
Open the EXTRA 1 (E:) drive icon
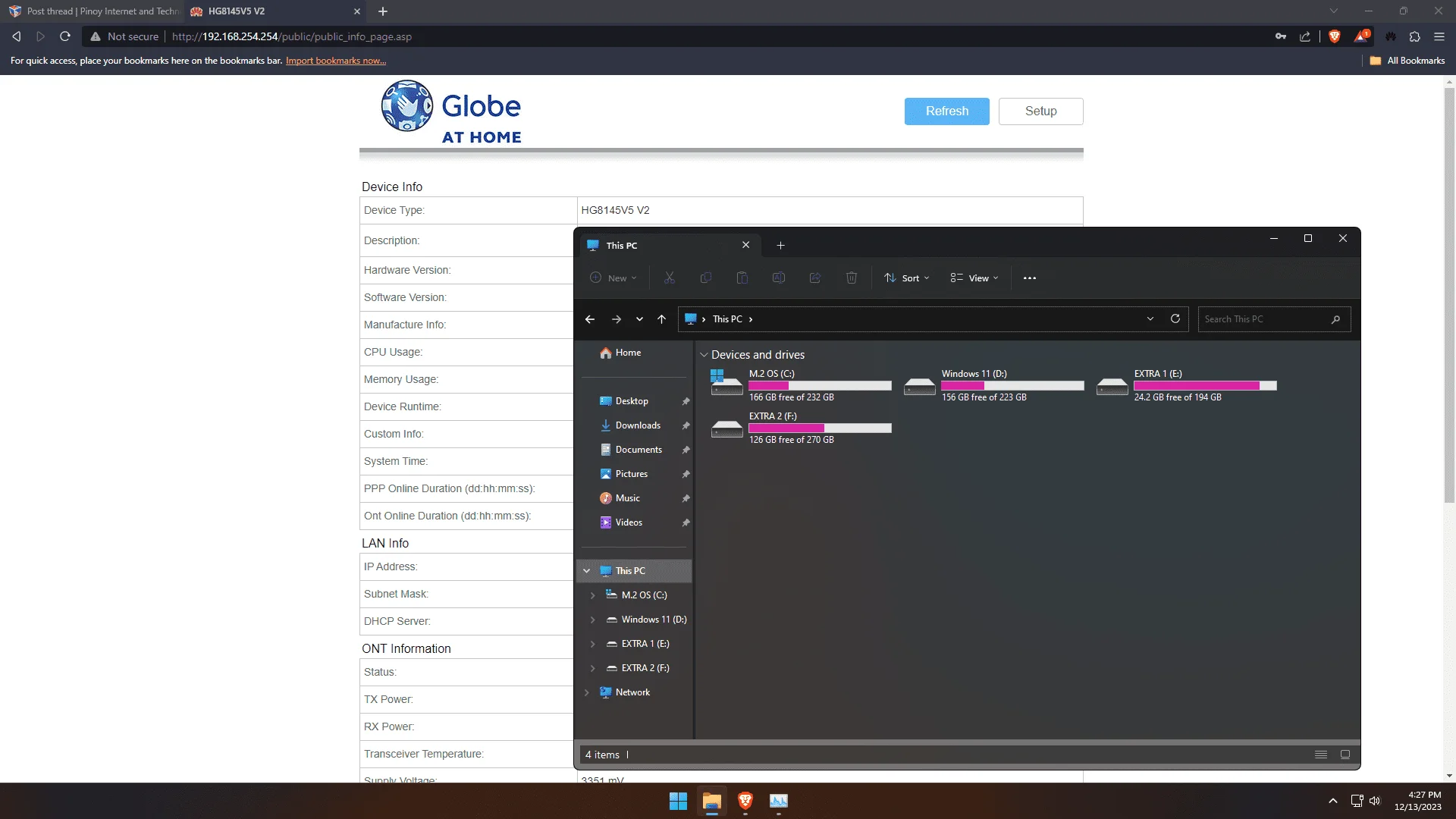(x=1112, y=386)
